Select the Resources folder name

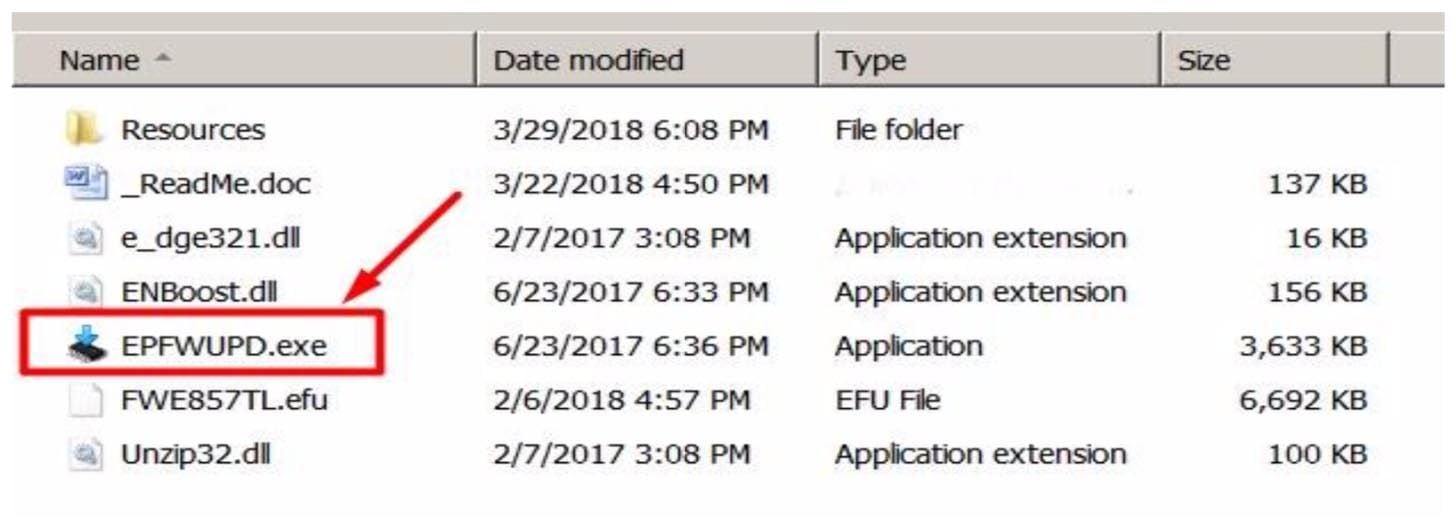click(x=193, y=129)
